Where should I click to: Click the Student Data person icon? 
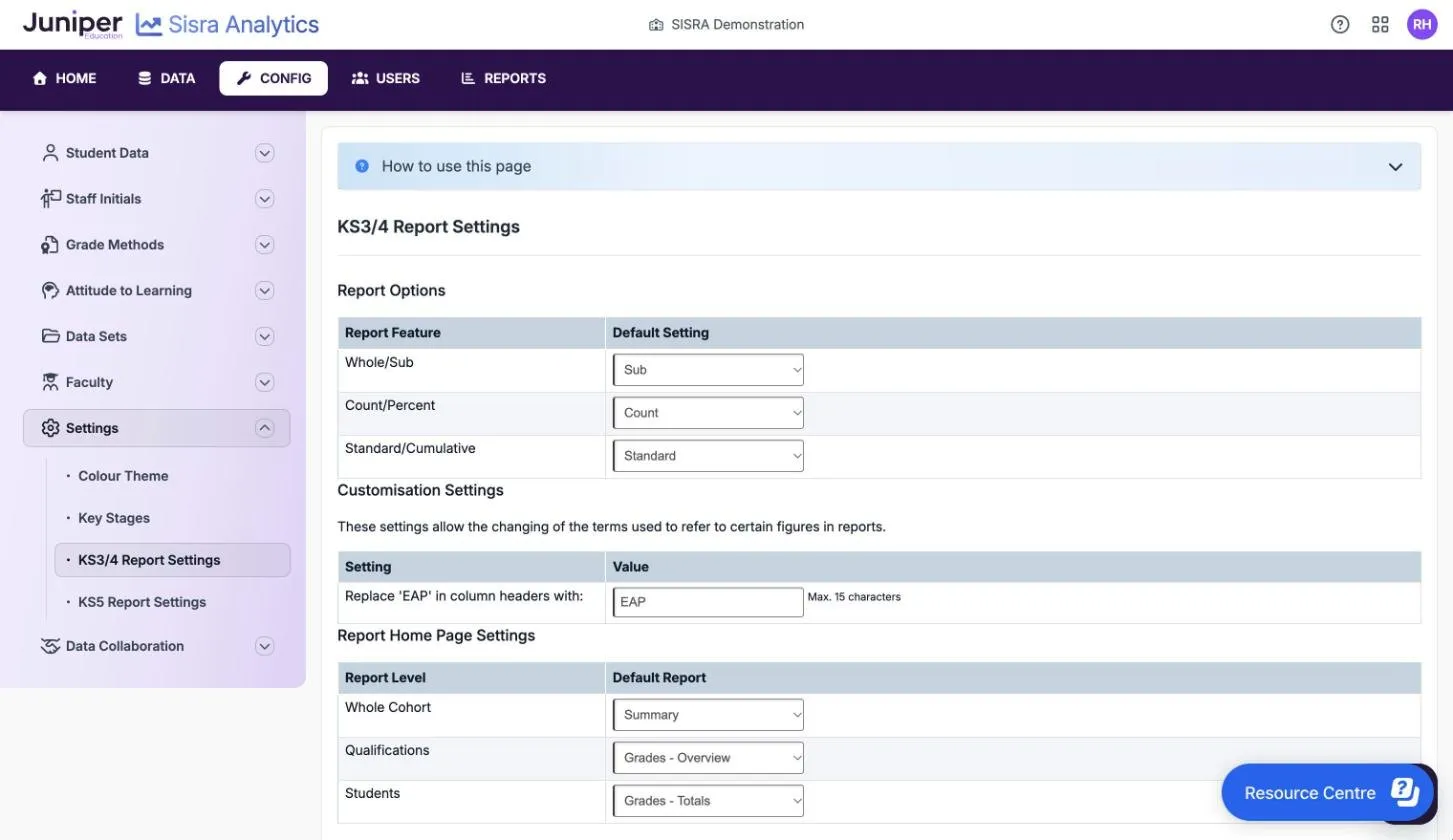pyautogui.click(x=50, y=153)
